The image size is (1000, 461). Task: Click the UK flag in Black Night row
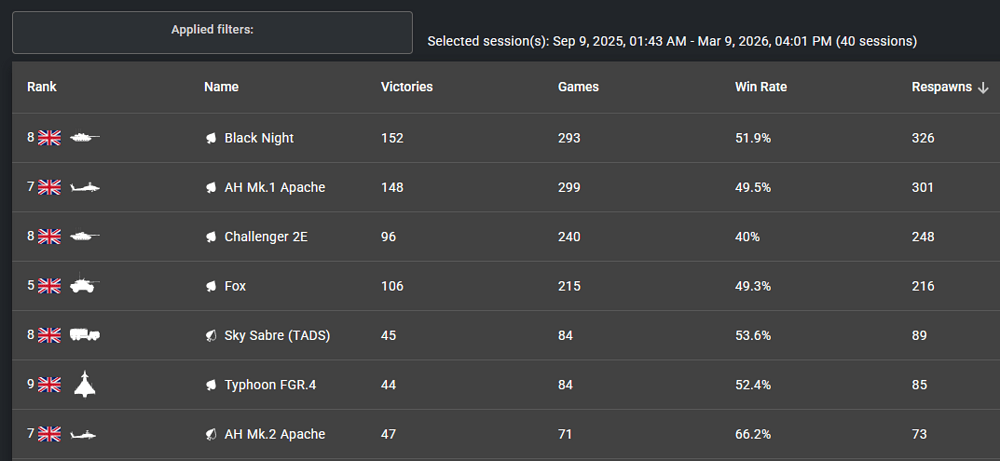[50, 138]
